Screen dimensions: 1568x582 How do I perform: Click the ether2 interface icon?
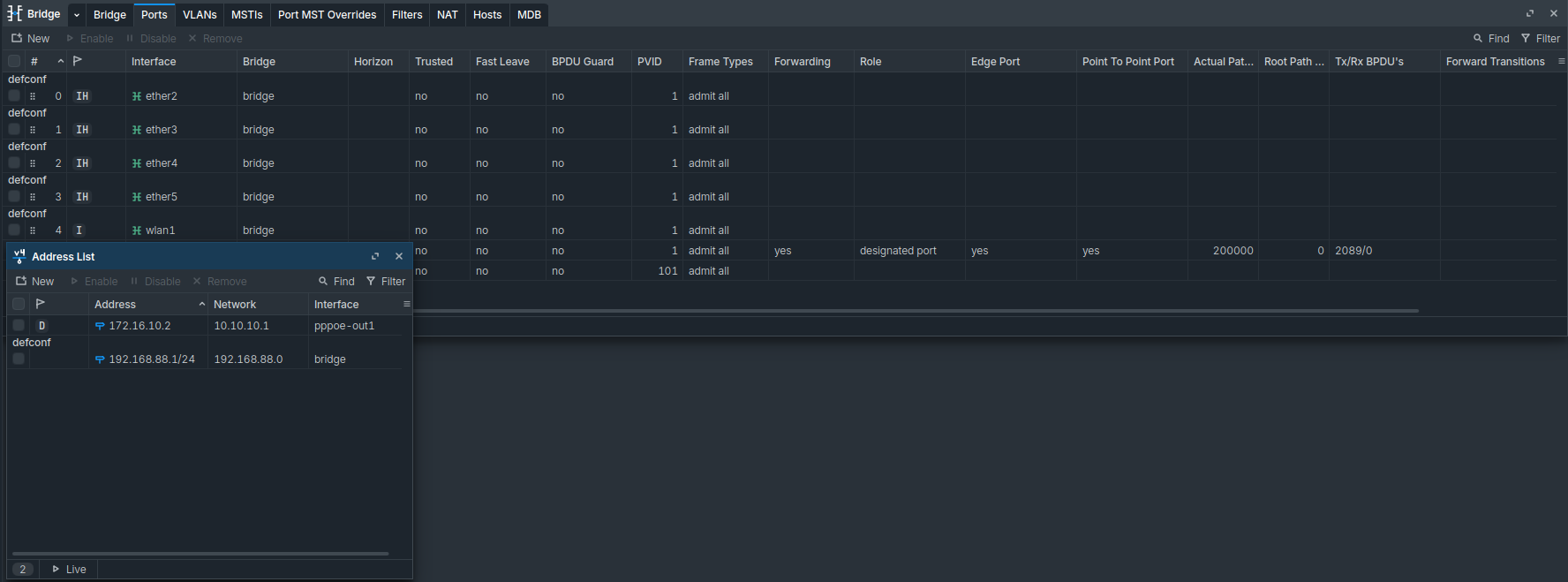(x=137, y=96)
